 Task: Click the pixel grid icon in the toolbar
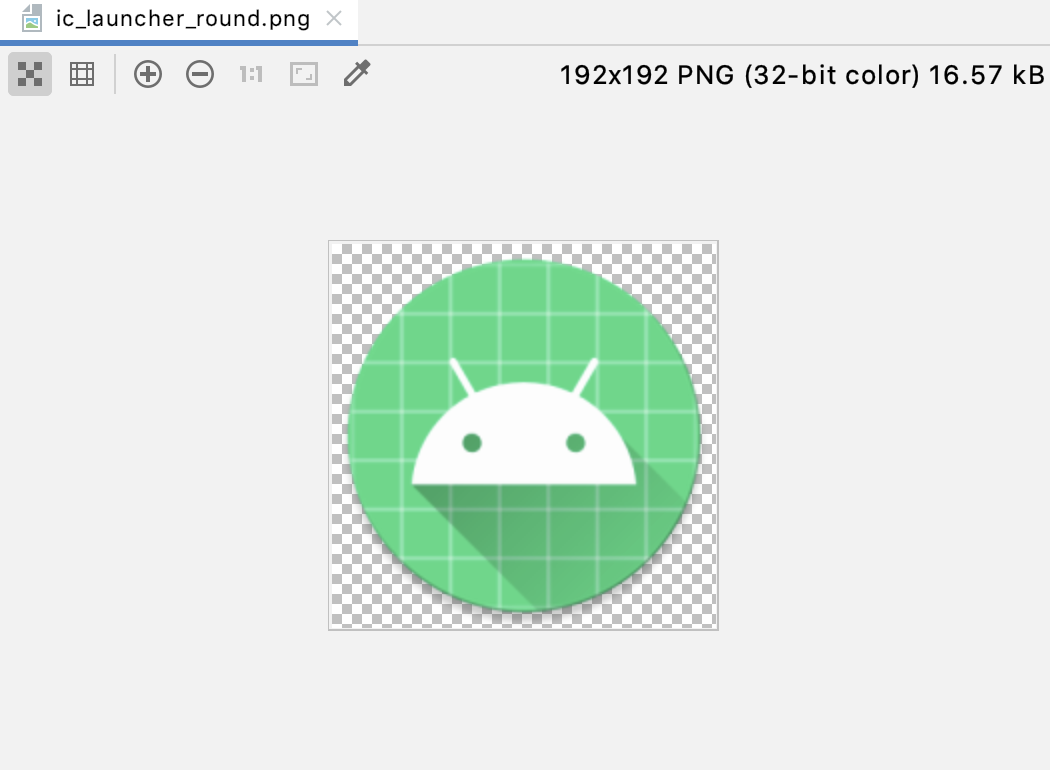coord(81,74)
